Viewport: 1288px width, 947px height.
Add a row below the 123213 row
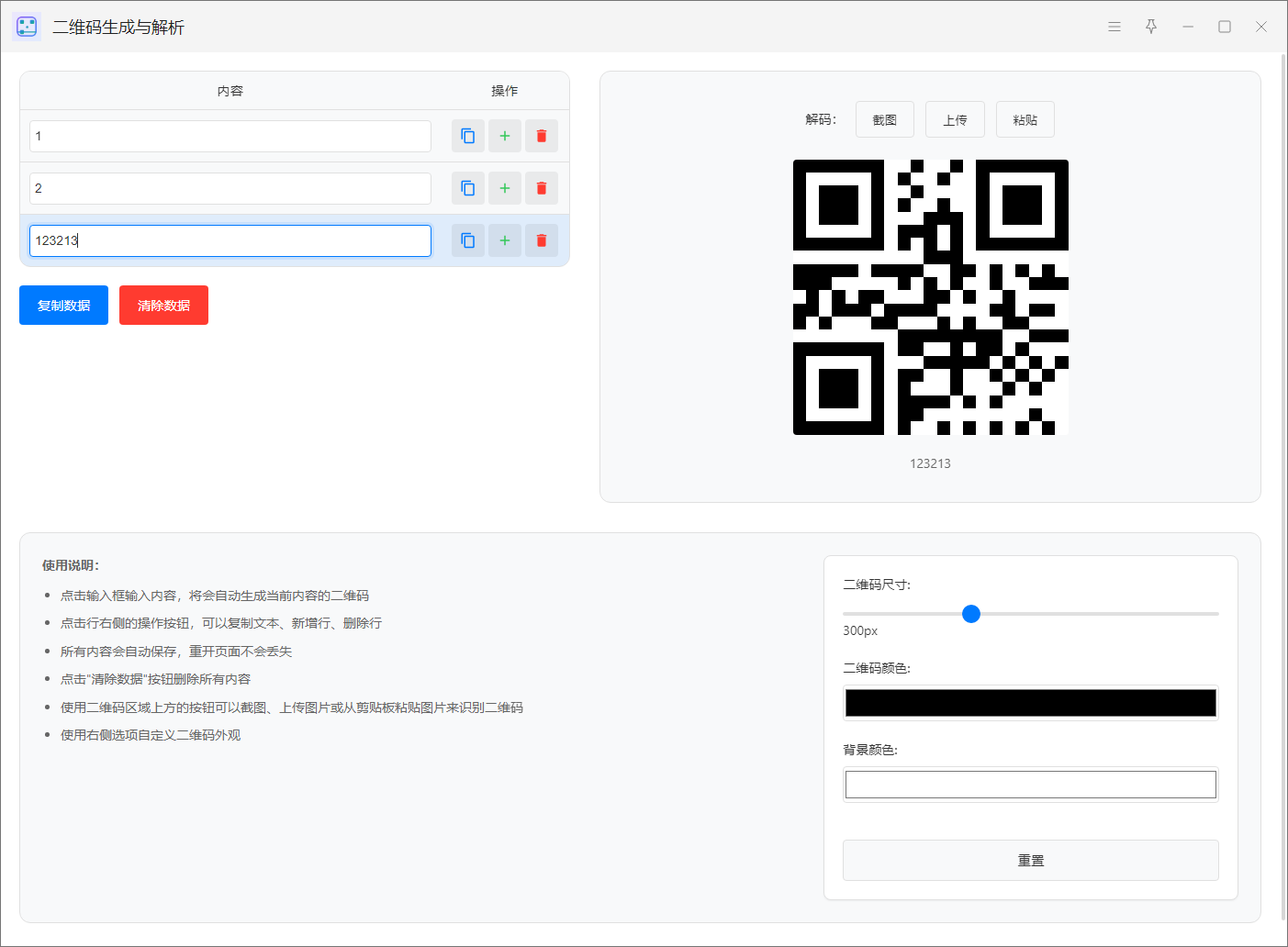[x=505, y=240]
